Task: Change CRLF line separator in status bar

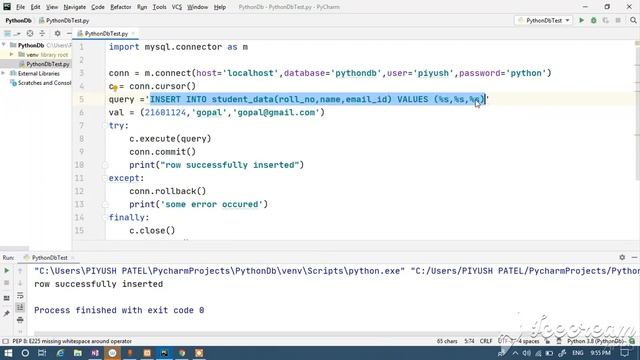Action: (486, 341)
